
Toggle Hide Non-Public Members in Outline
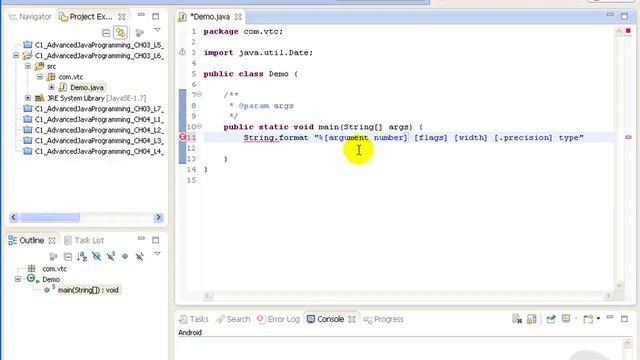point(125,256)
